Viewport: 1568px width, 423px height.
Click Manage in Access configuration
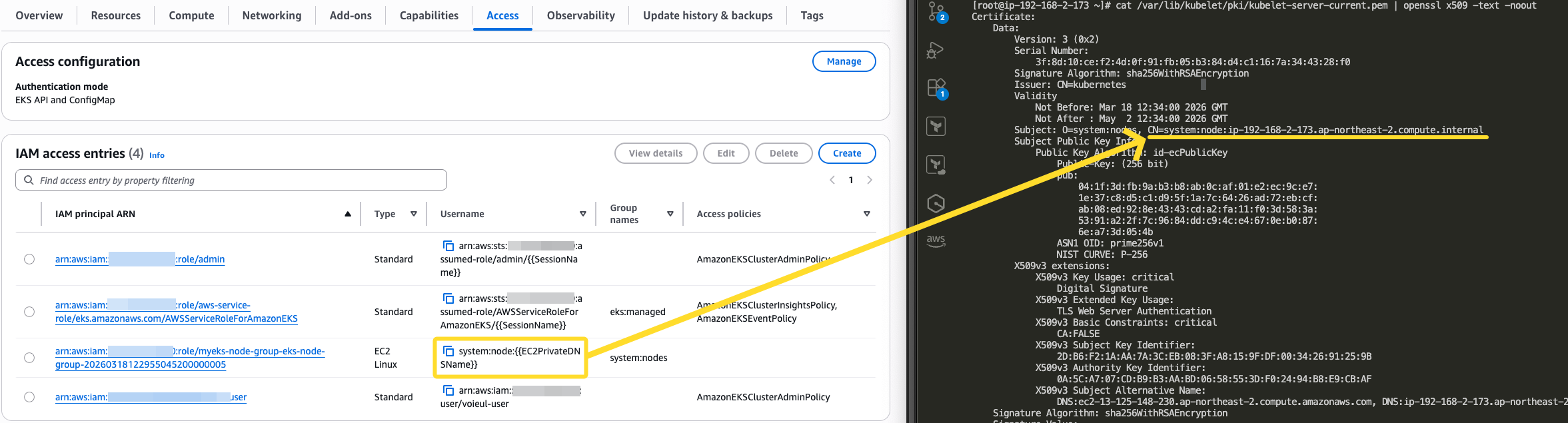click(x=844, y=61)
